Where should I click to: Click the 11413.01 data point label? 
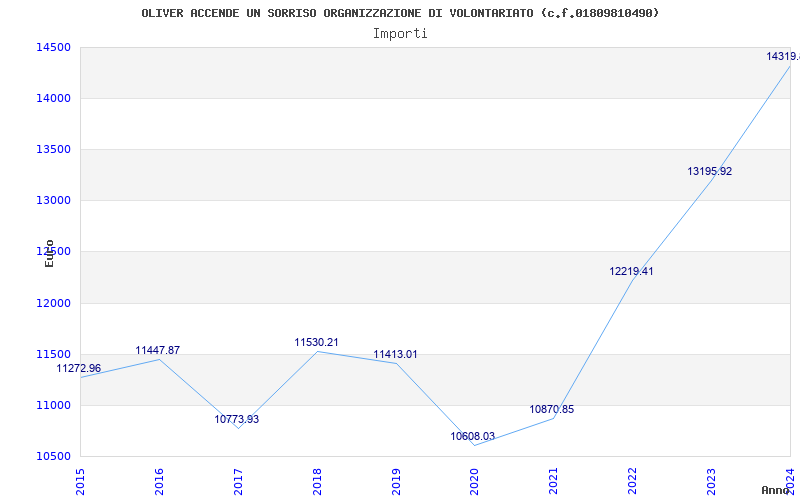[x=395, y=355]
